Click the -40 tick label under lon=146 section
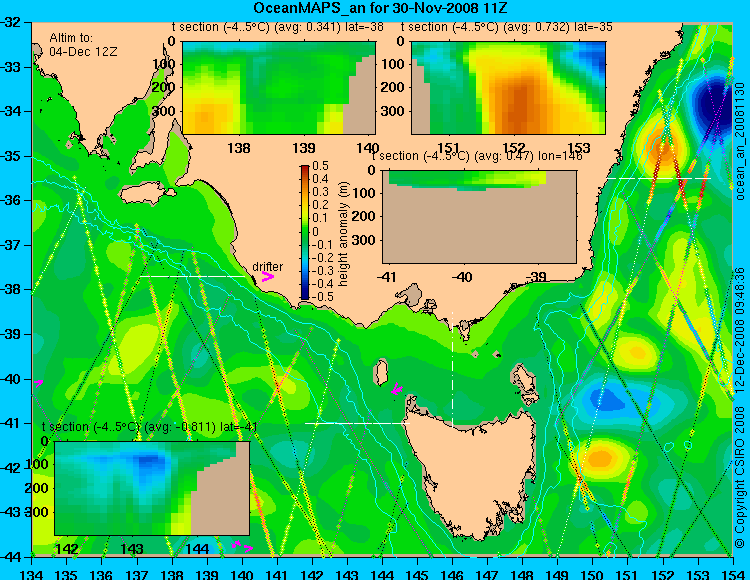 pos(462,277)
